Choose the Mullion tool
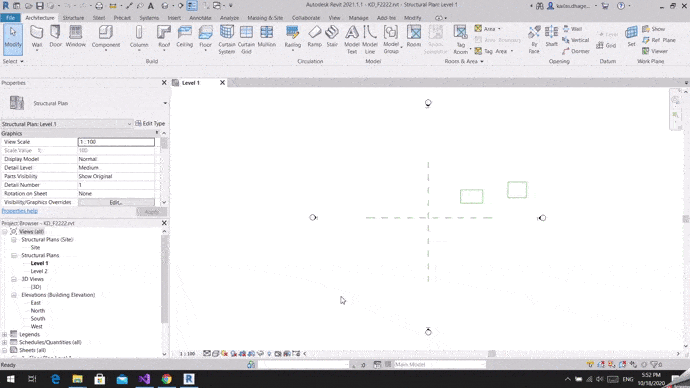Screen dimensions: 690x388 (266, 37)
